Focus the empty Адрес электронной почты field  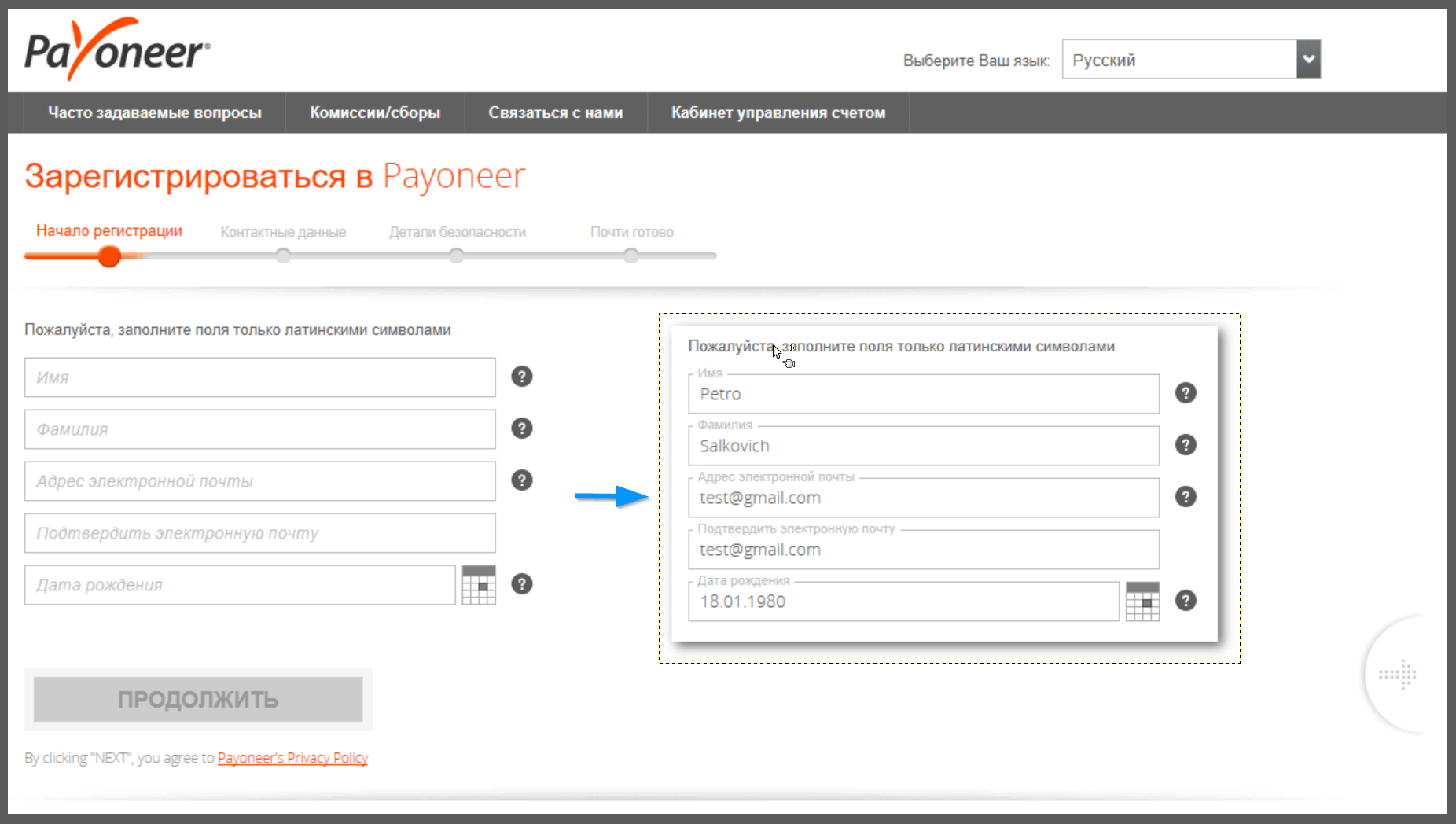click(260, 481)
